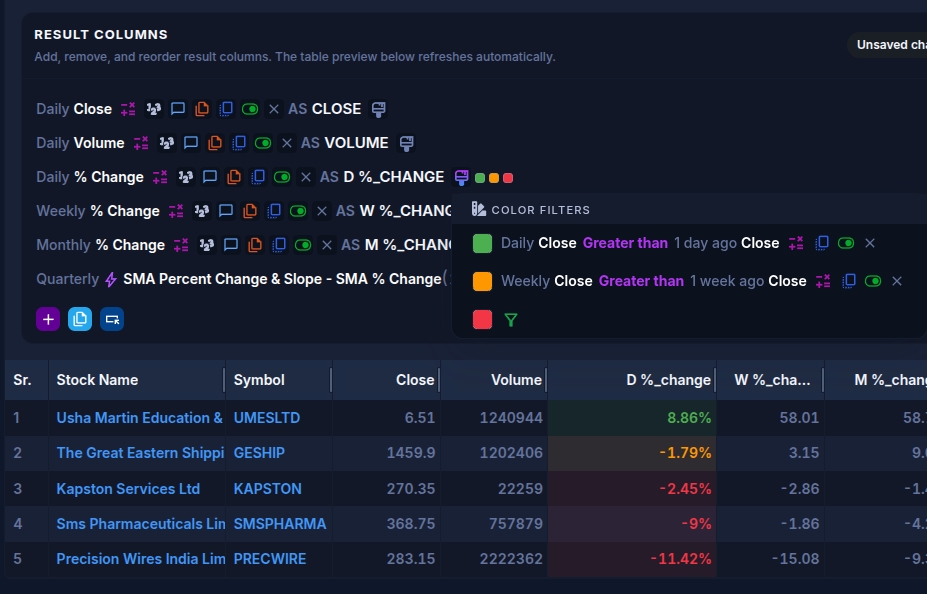Duplicate the Daily Volume column (blue icon)

point(239,143)
